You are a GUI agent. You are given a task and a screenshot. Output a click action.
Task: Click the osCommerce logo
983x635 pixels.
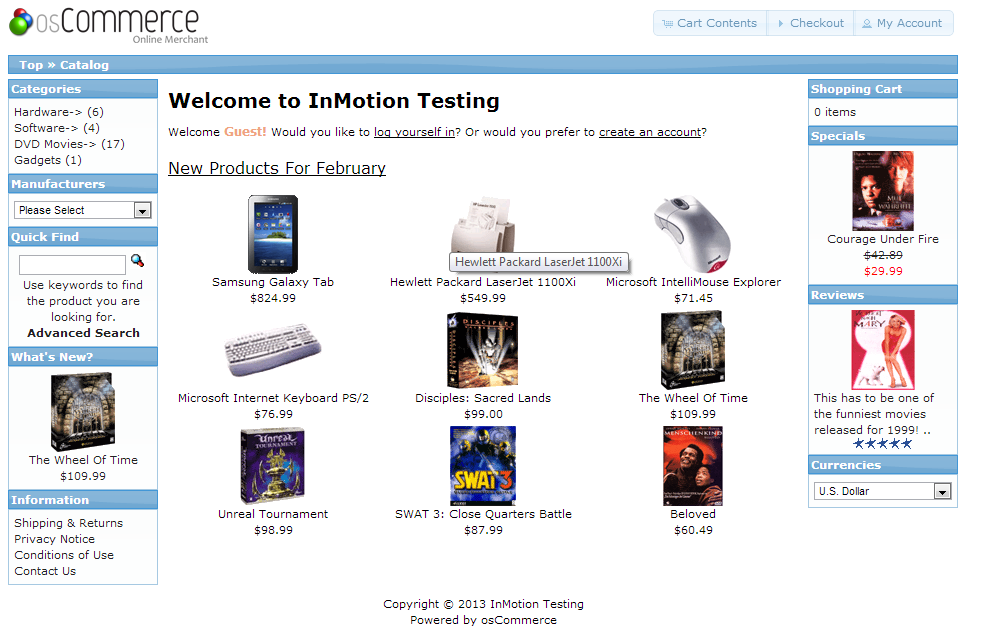point(108,25)
